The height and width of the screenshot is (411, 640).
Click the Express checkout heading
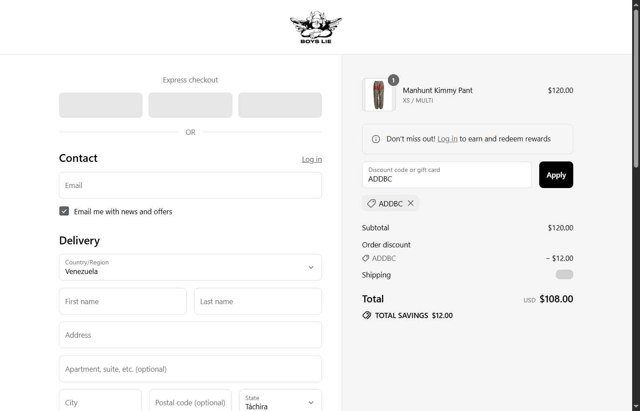(x=190, y=80)
